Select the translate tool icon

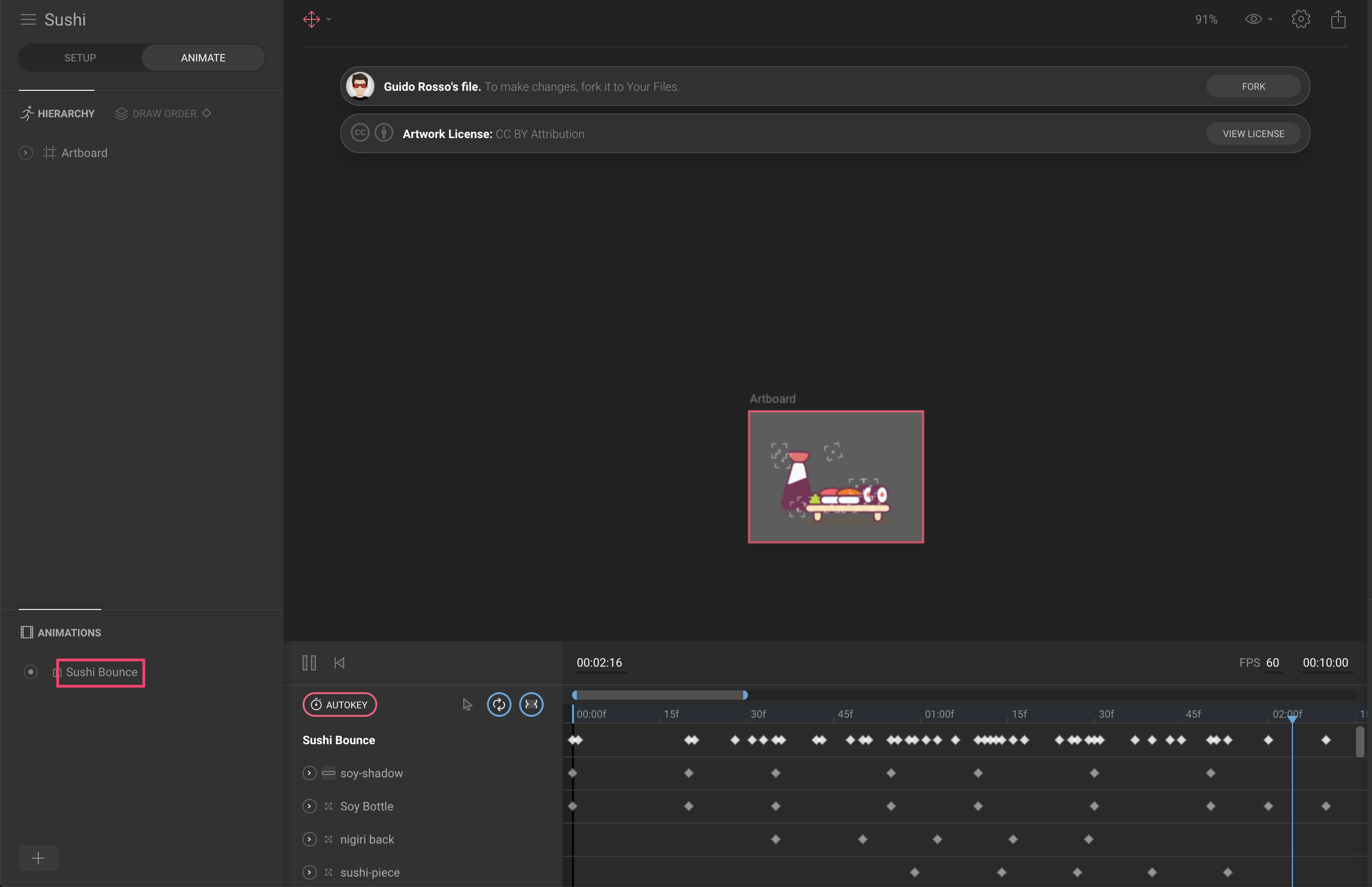pos(312,19)
